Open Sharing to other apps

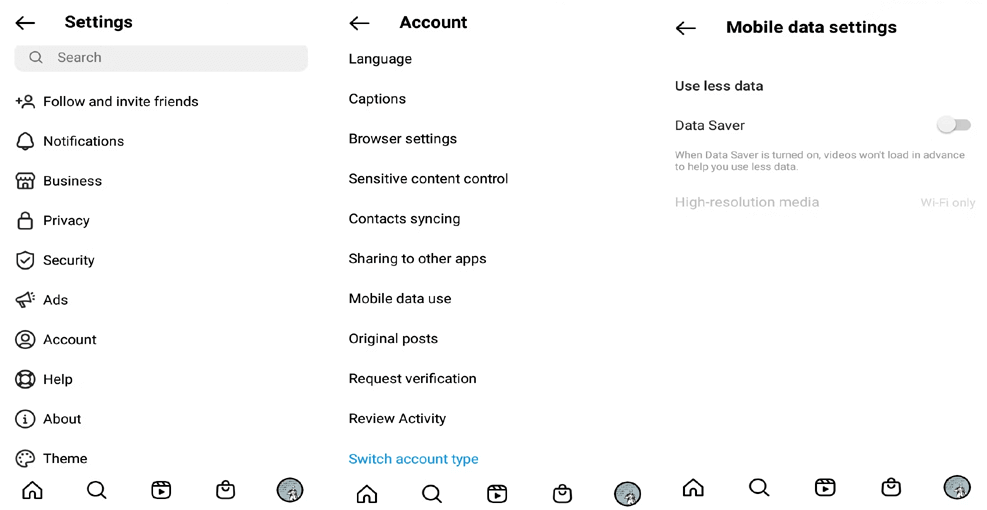click(x=417, y=259)
